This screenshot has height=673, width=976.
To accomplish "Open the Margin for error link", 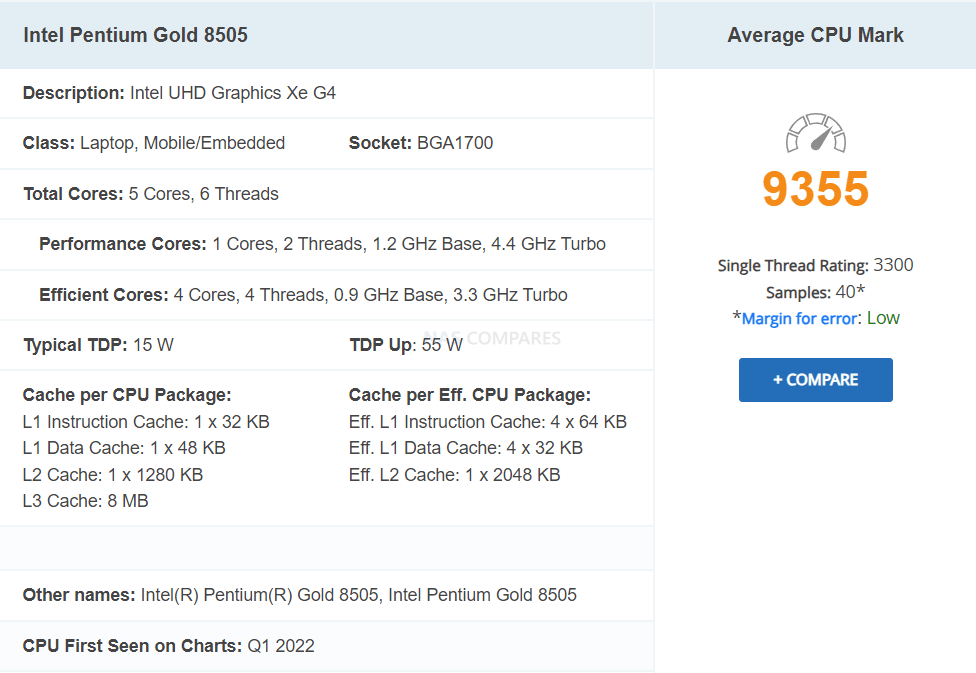I will coord(799,319).
